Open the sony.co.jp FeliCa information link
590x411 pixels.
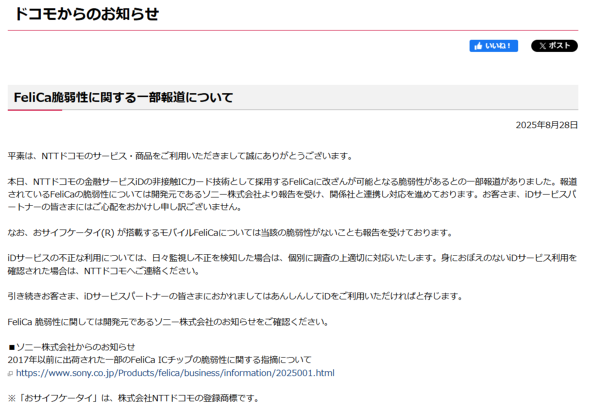pos(175,373)
